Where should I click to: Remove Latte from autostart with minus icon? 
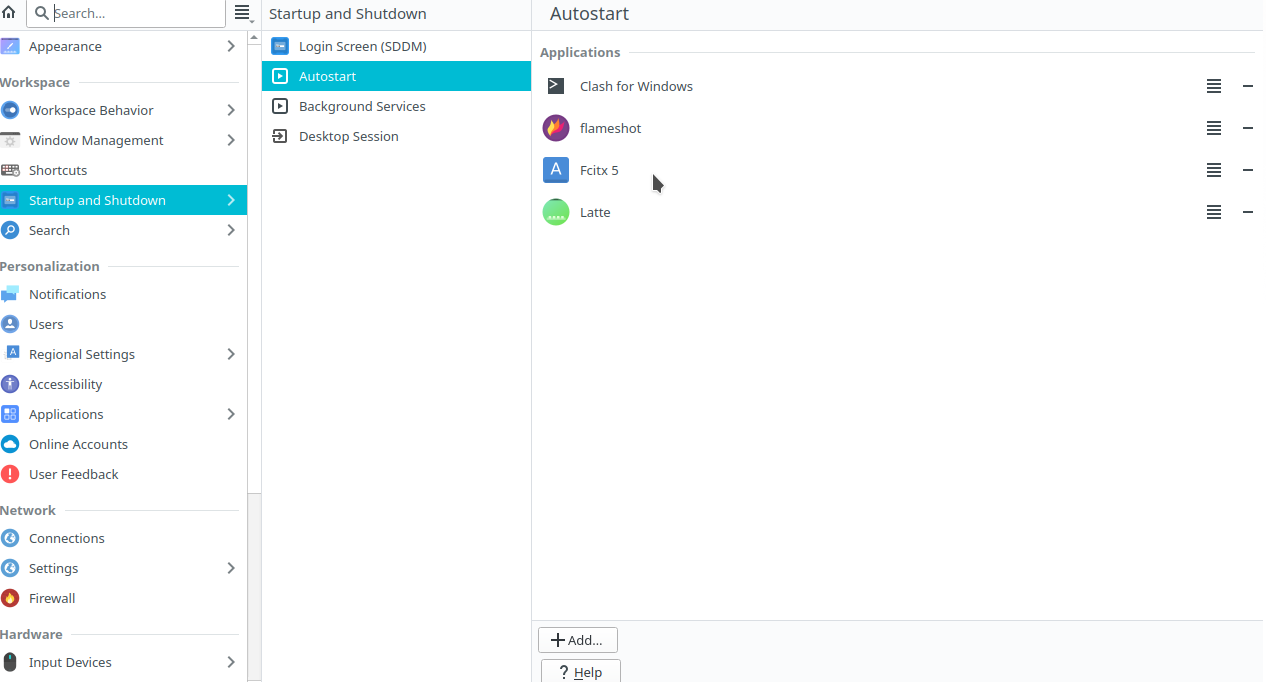(x=1247, y=212)
